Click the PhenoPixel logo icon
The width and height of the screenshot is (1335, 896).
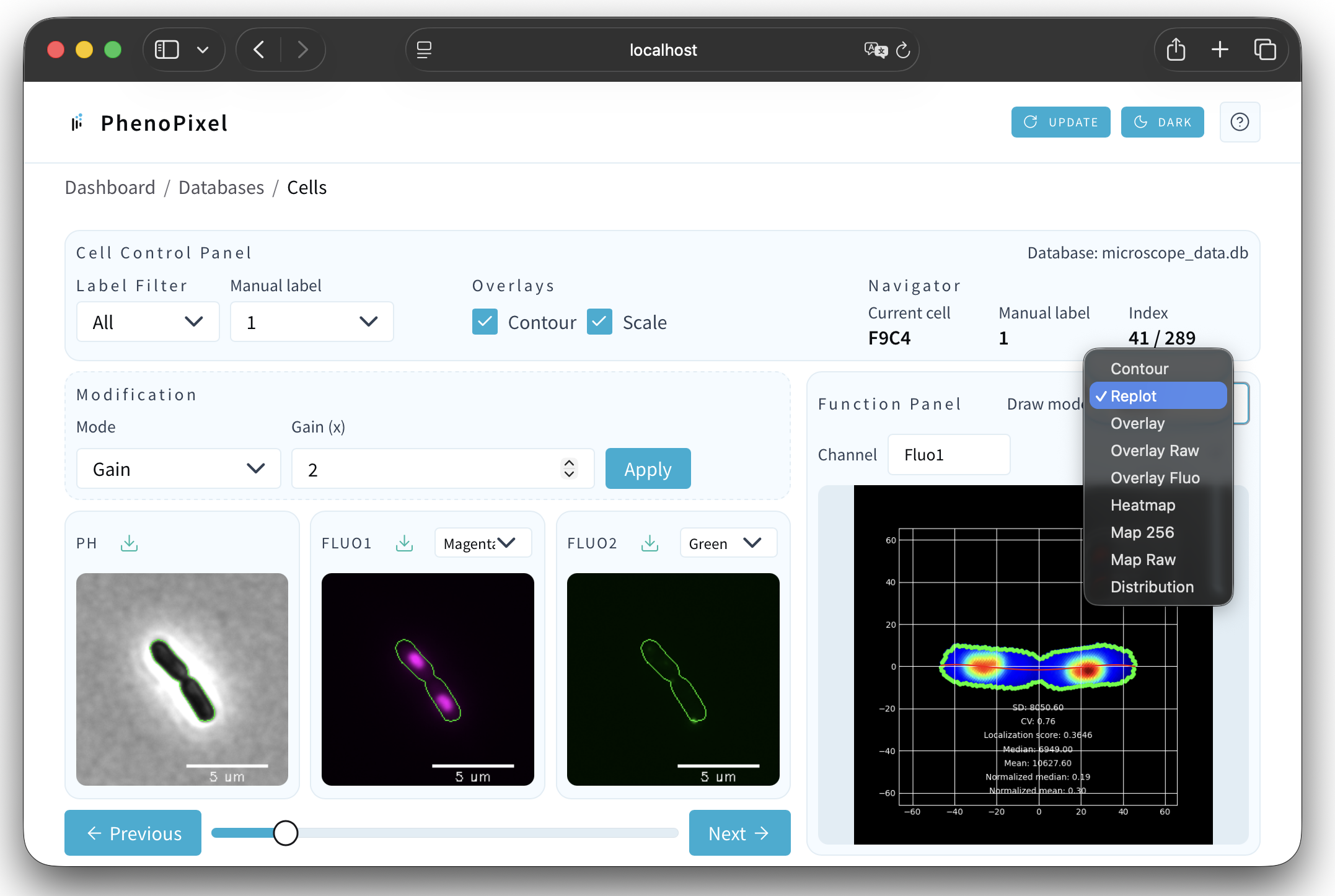click(x=77, y=123)
